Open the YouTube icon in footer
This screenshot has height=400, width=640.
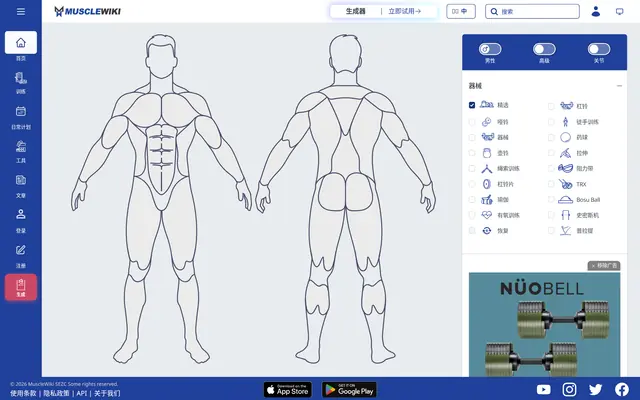pyautogui.click(x=543, y=389)
